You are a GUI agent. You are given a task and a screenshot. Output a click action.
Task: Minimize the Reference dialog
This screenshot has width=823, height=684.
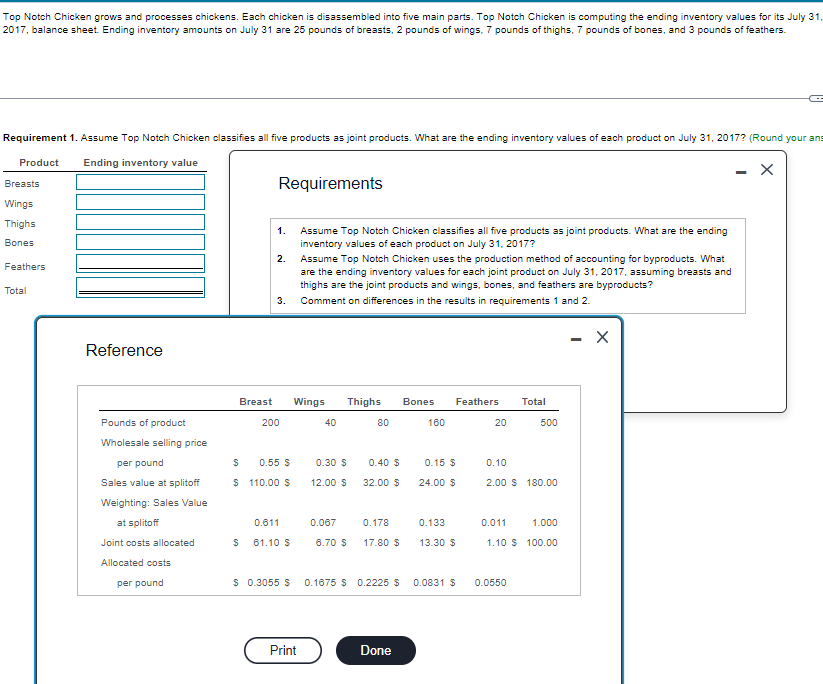[576, 340]
